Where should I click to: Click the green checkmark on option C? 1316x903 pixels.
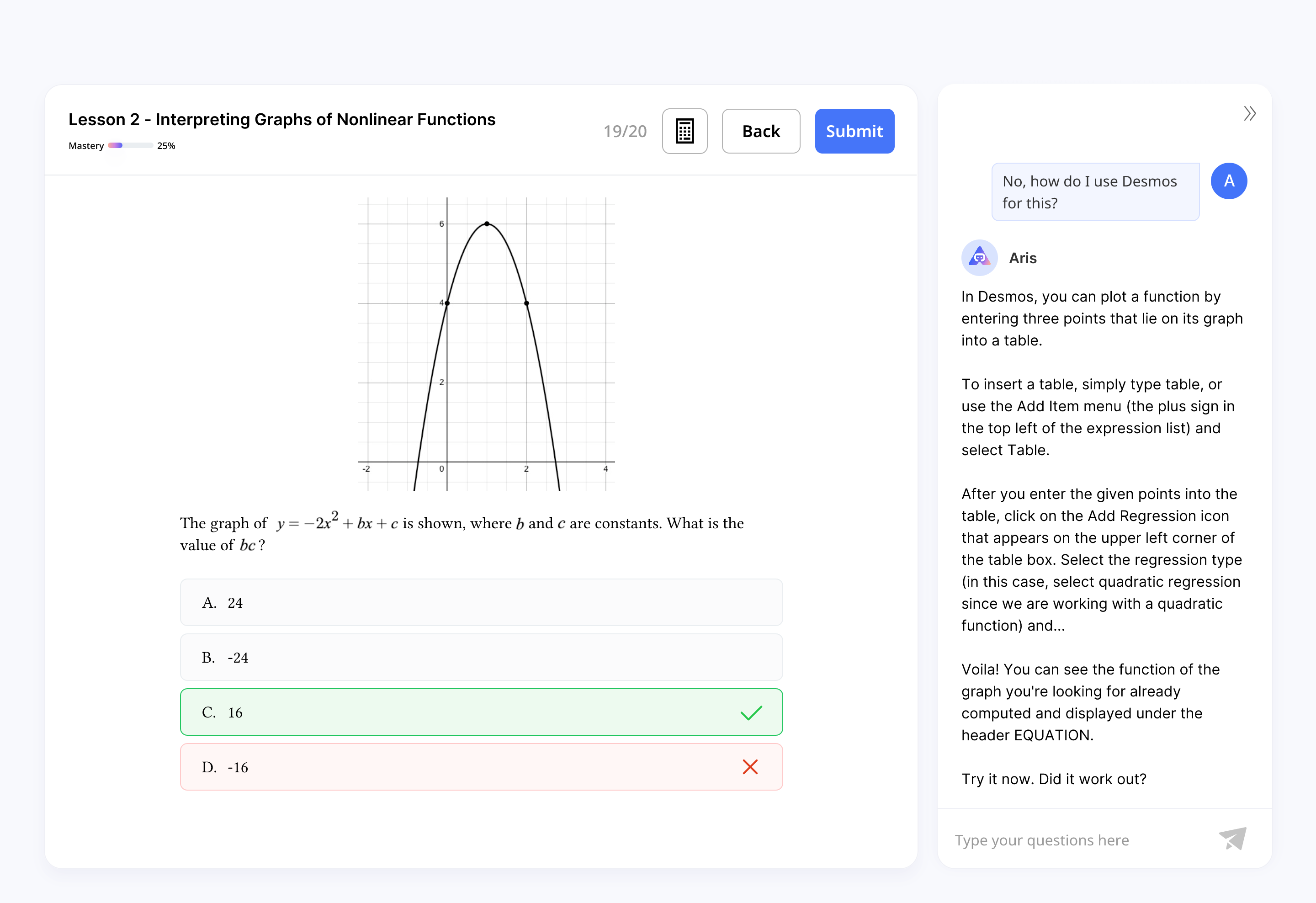pyautogui.click(x=751, y=712)
